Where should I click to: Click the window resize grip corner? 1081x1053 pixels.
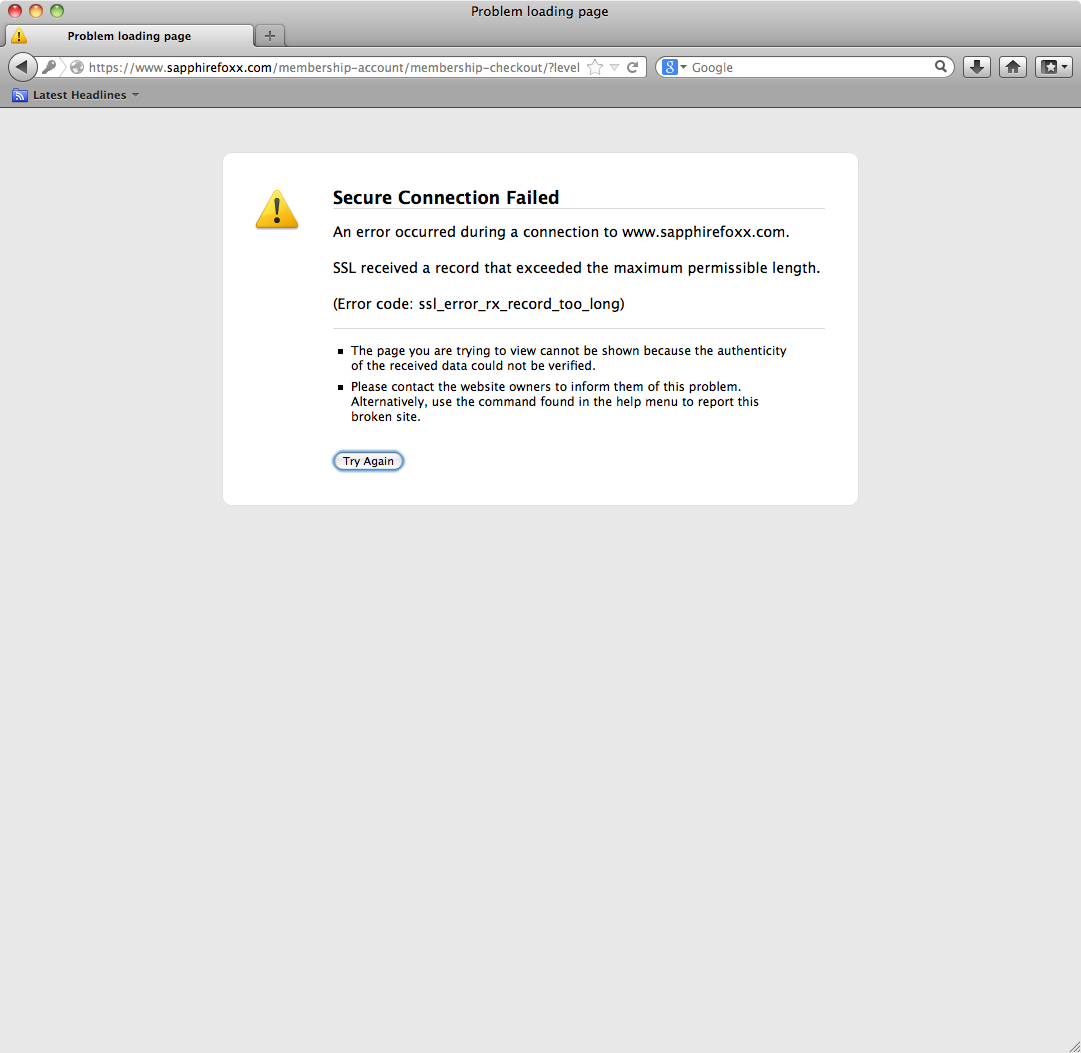[x=1071, y=1043]
